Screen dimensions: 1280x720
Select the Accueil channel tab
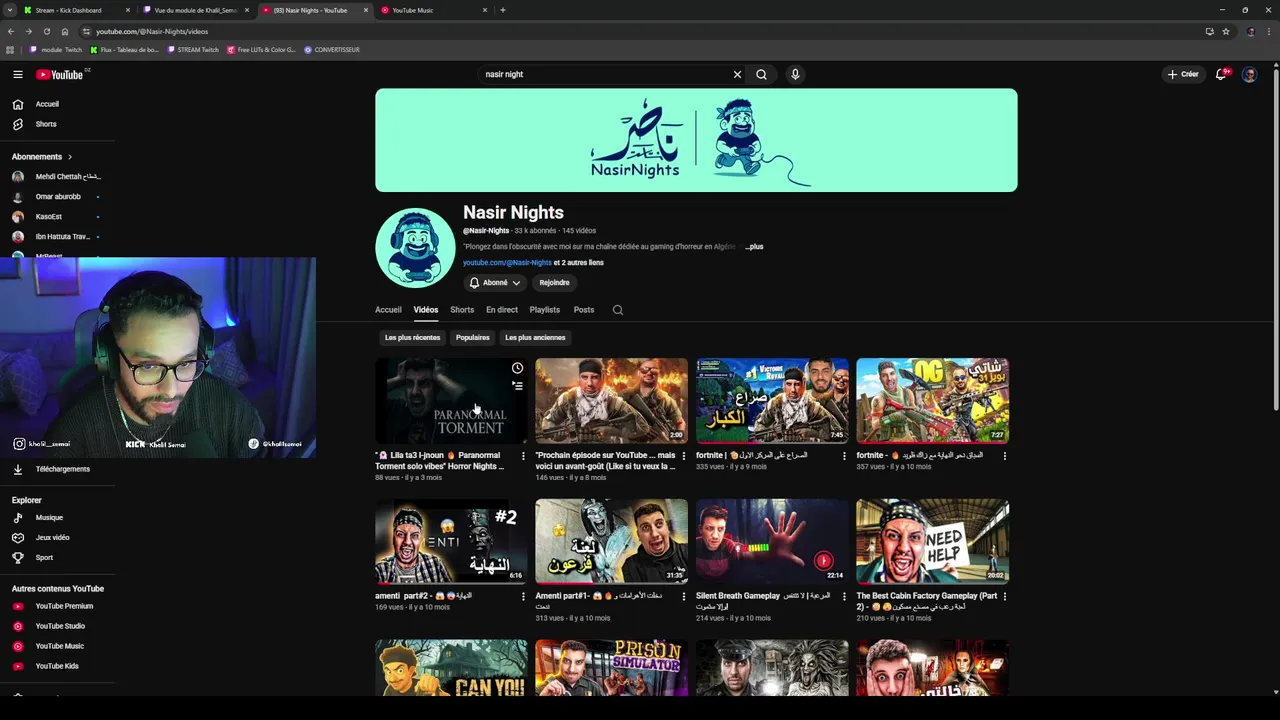[388, 310]
